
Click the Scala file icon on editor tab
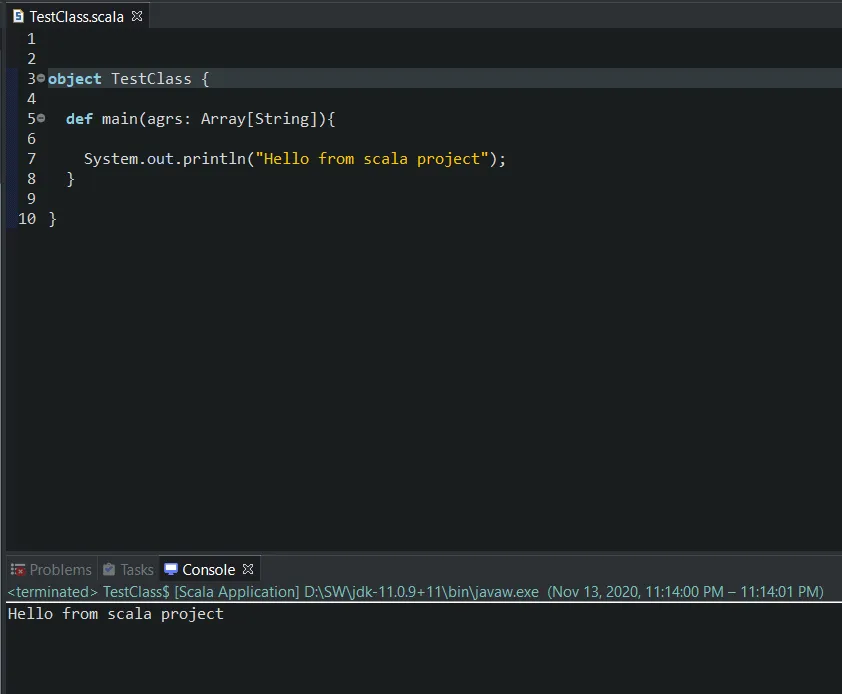tap(18, 17)
